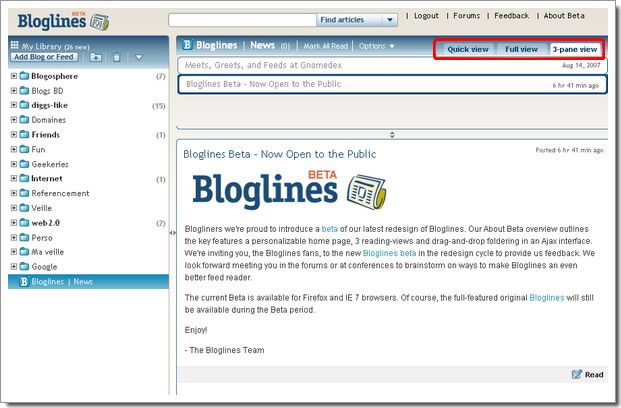This screenshot has width=621, height=408.
Task: Select the Meets, Greets, and Feeds at Gnomedex article
Action: [392, 65]
